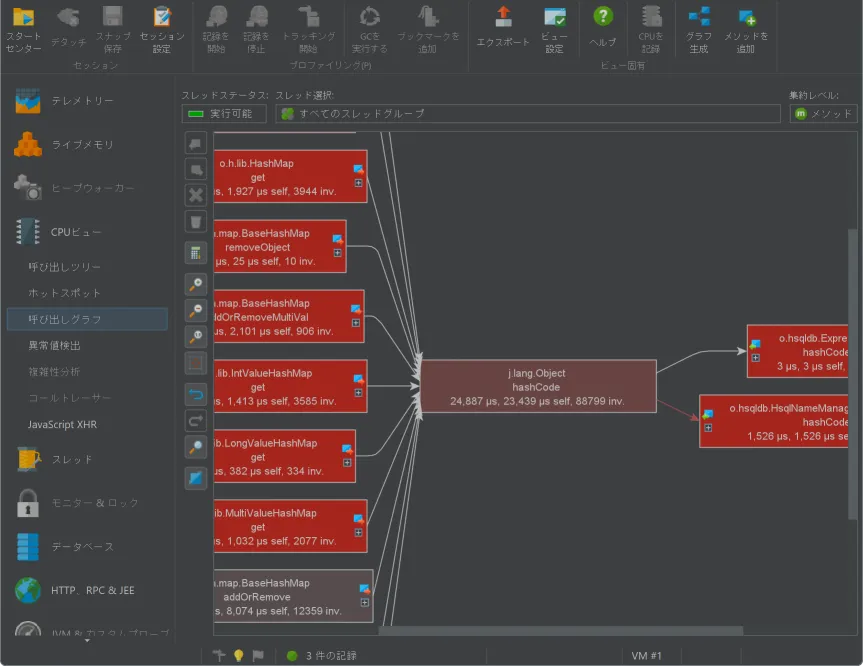Click the Detach (デタッチ) session icon

68,28
